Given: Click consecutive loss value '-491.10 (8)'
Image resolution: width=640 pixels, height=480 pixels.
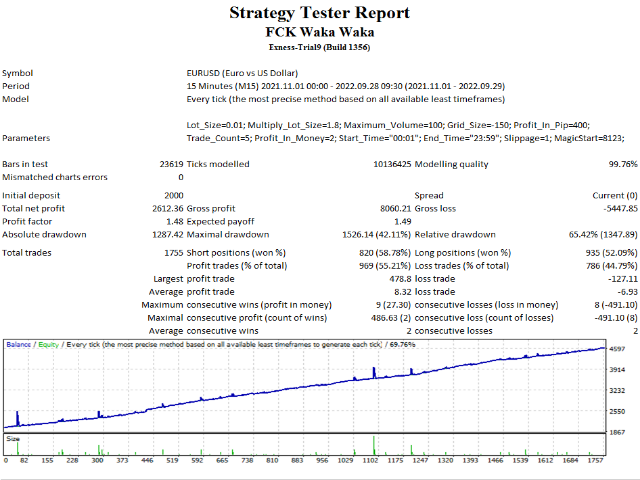Looking at the screenshot, I should pyautogui.click(x=616, y=318).
